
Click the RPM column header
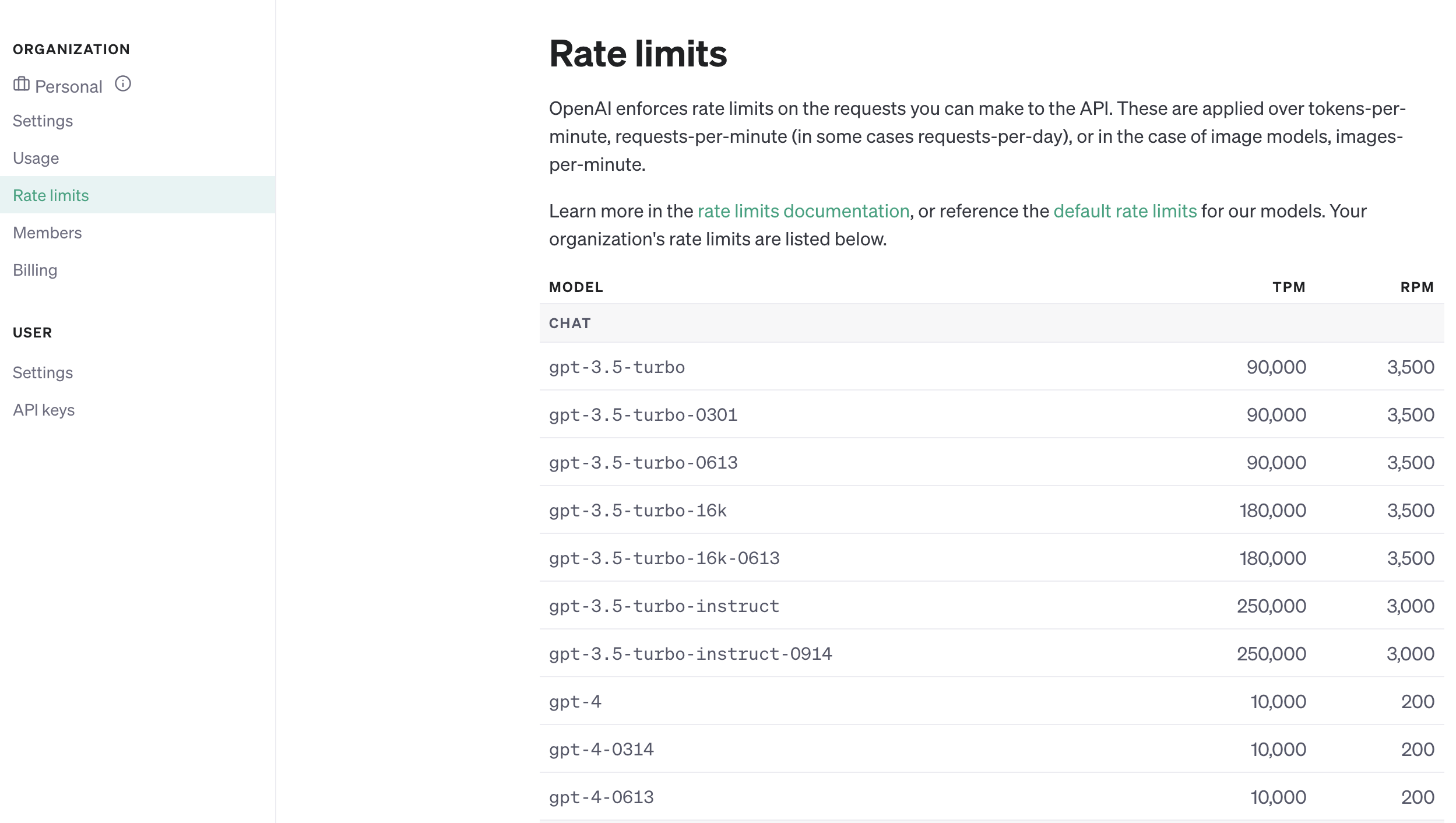point(1417,287)
